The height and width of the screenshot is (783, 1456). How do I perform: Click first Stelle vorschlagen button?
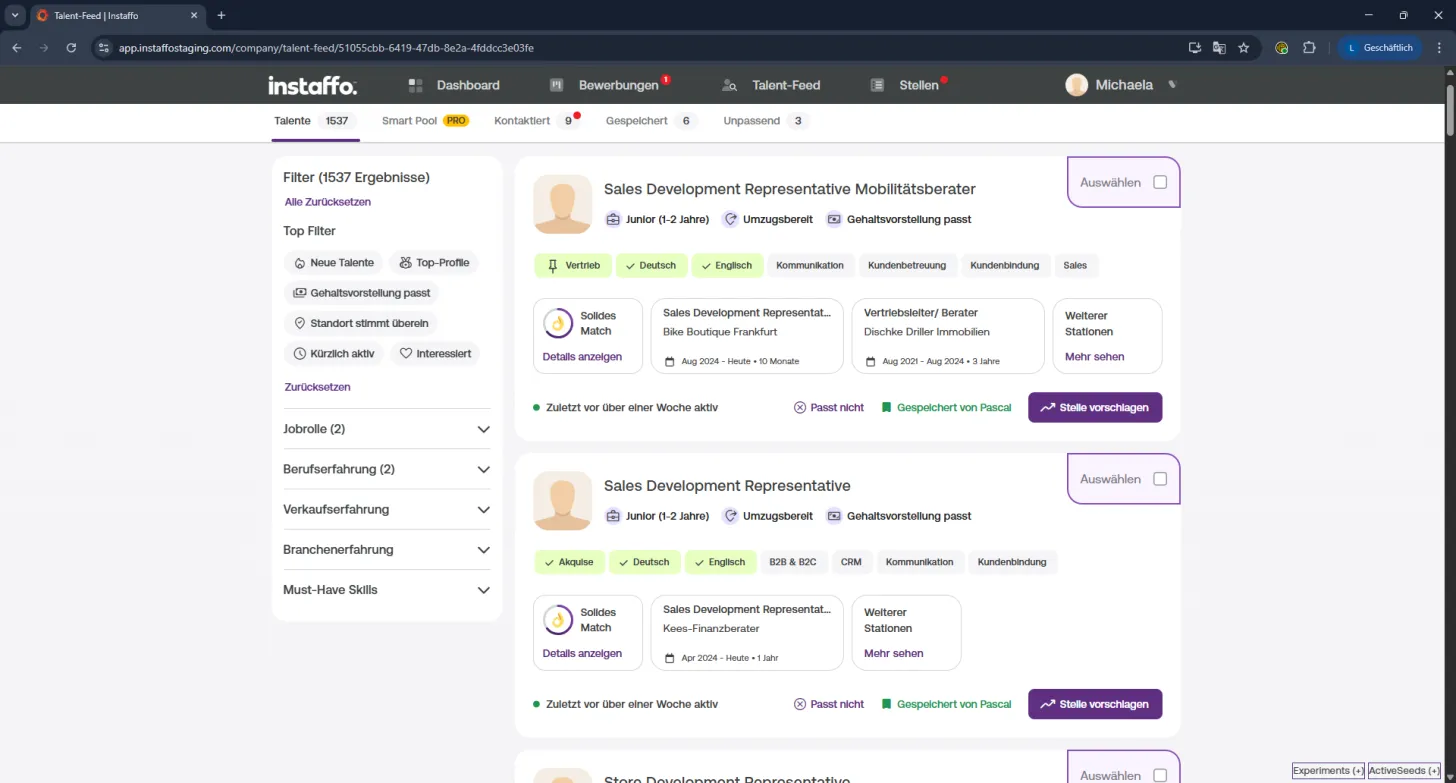1095,407
